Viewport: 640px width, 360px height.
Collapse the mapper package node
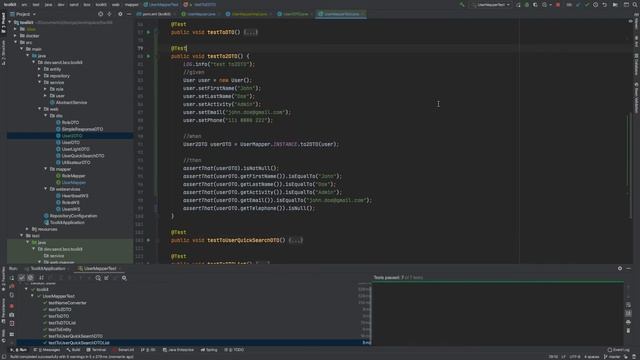coord(46,169)
